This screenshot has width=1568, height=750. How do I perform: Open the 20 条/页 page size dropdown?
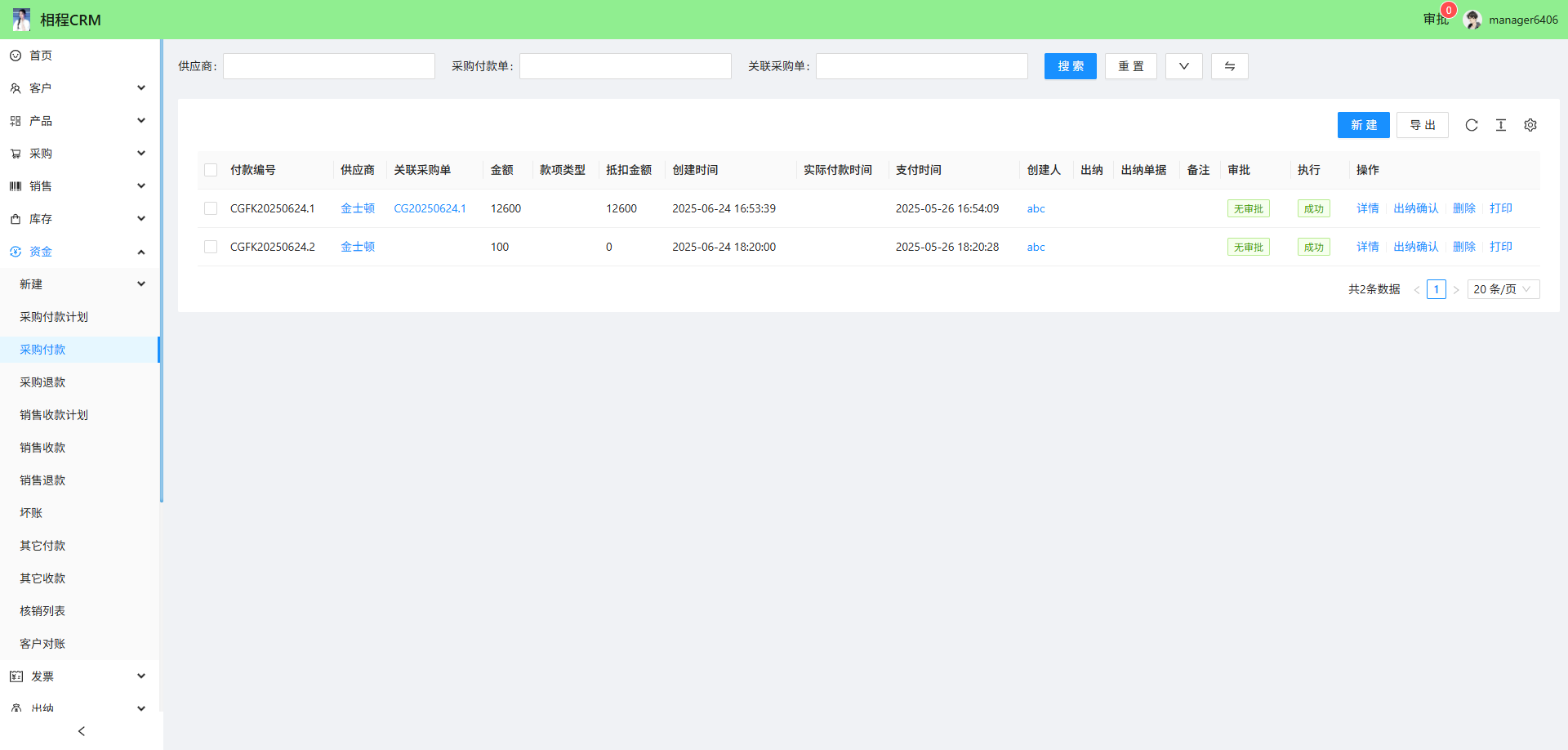click(1503, 289)
